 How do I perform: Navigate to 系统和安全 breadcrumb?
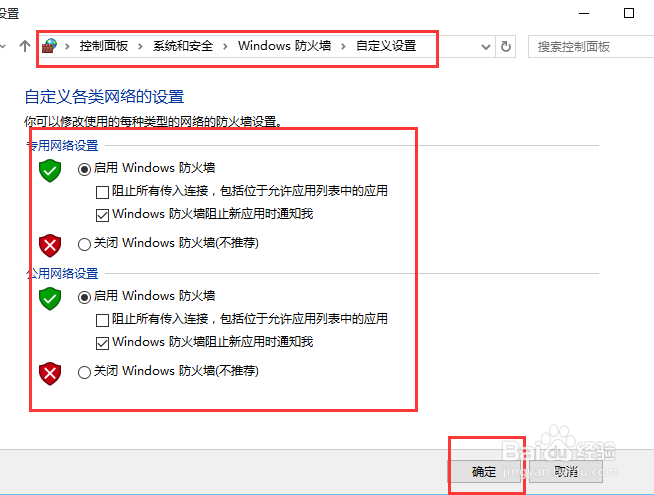tap(183, 46)
